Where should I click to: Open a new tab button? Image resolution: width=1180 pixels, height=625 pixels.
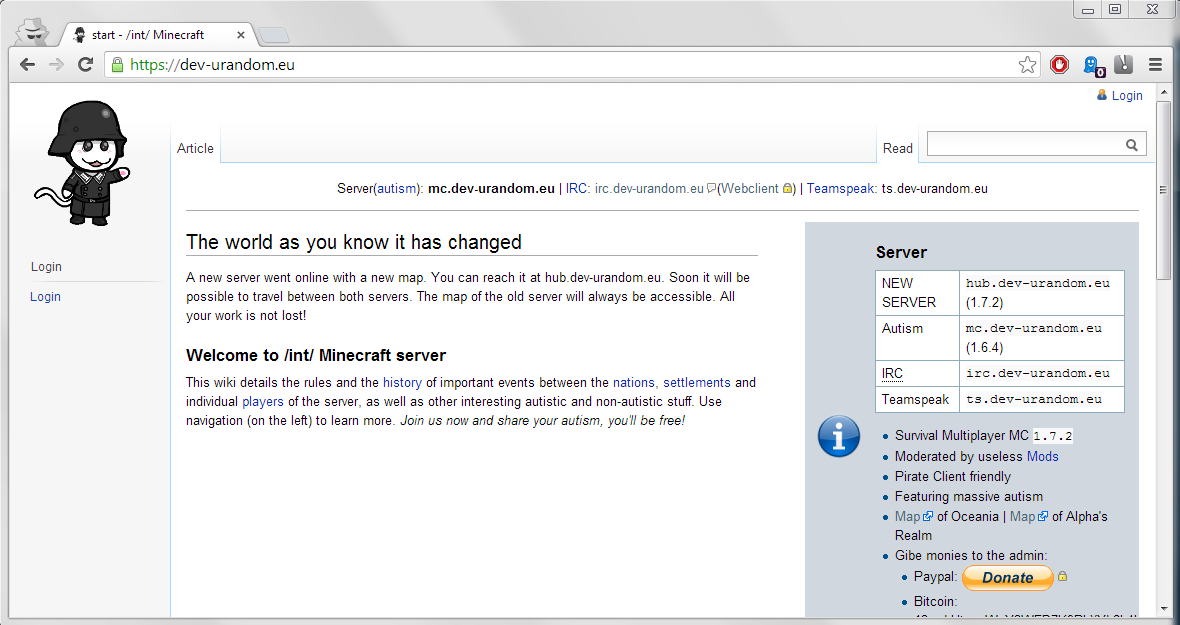(x=273, y=35)
